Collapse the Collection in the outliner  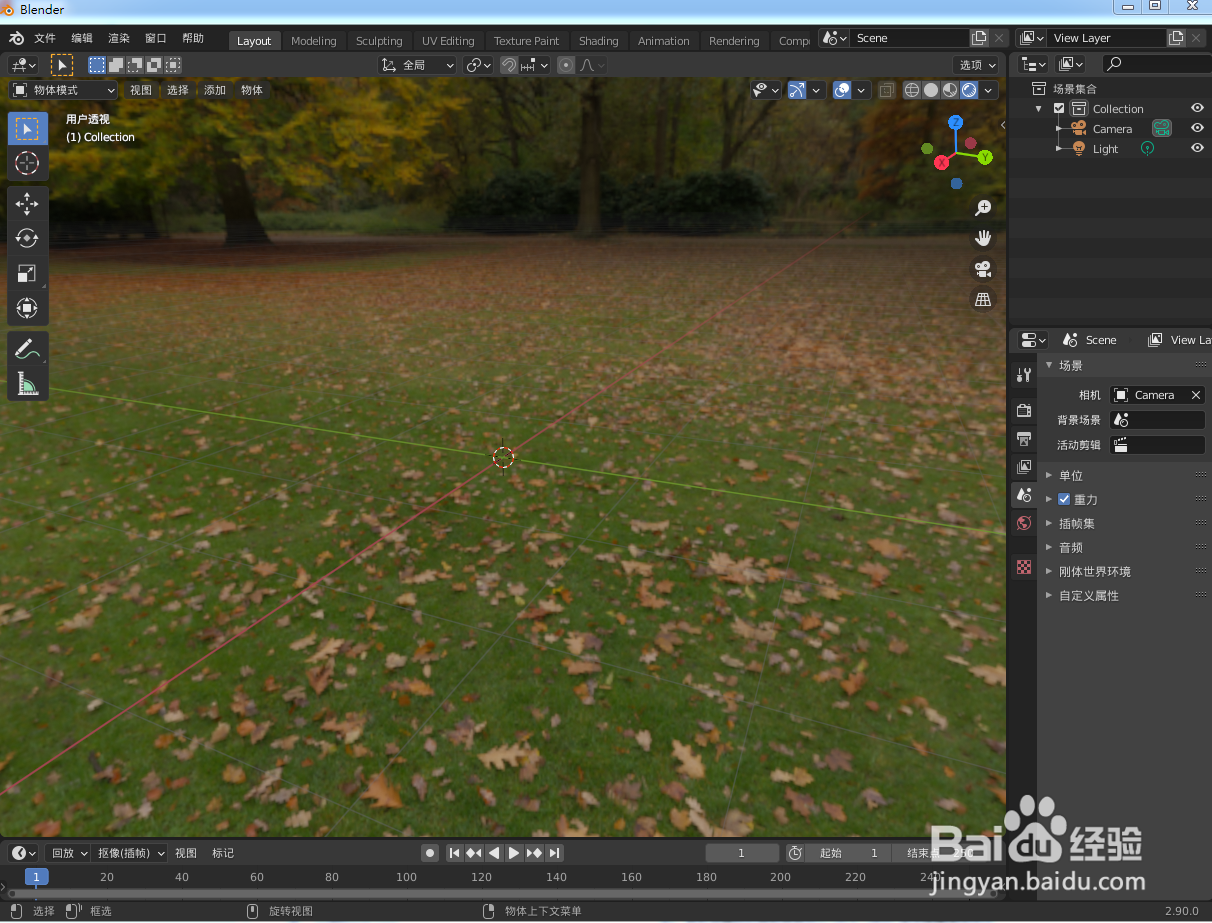pos(1037,108)
